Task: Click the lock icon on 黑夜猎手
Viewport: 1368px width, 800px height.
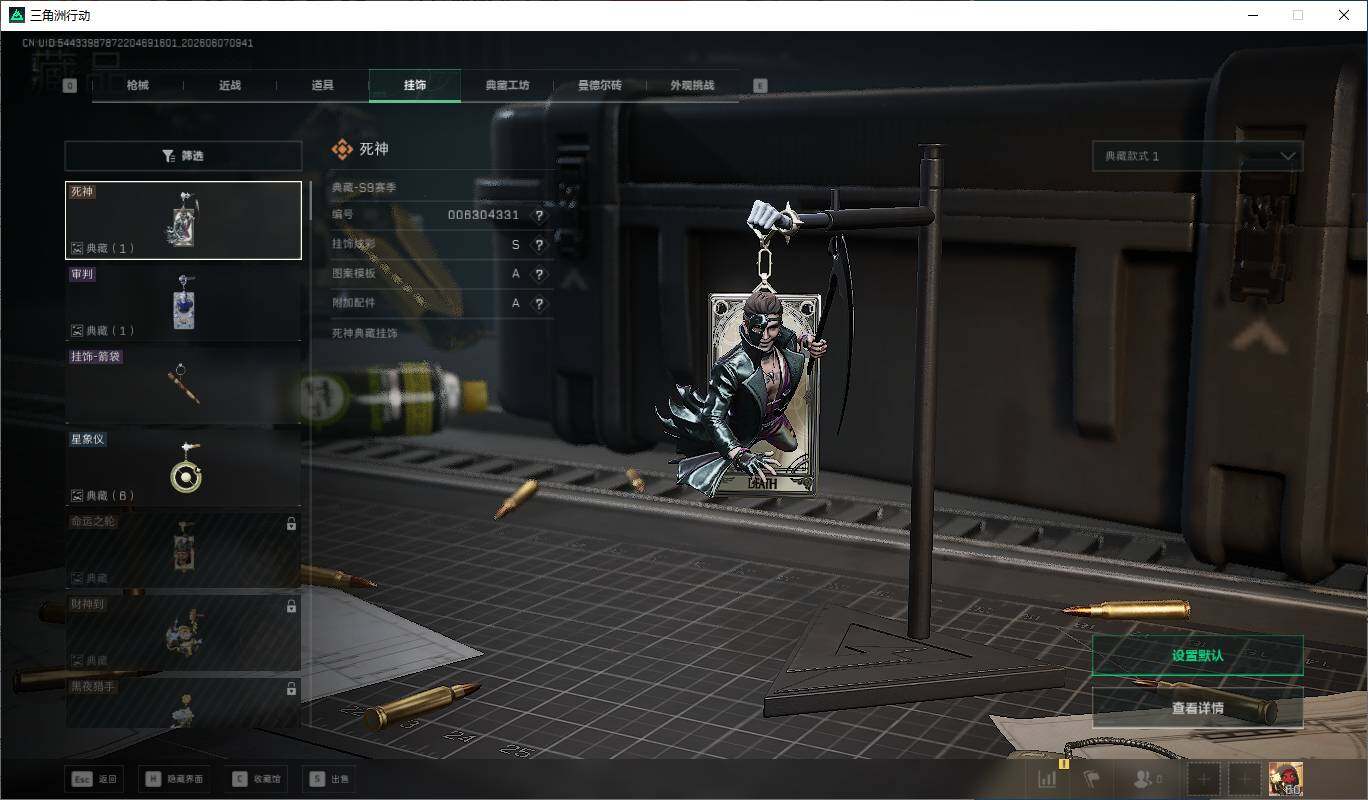Action: point(291,689)
